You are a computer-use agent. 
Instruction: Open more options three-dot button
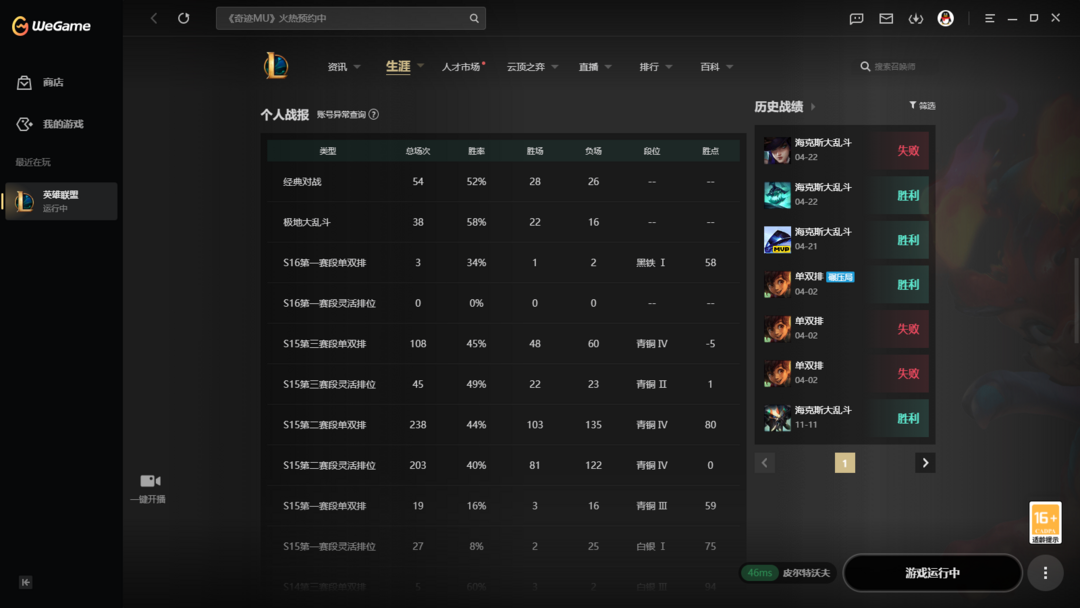[x=1046, y=573]
